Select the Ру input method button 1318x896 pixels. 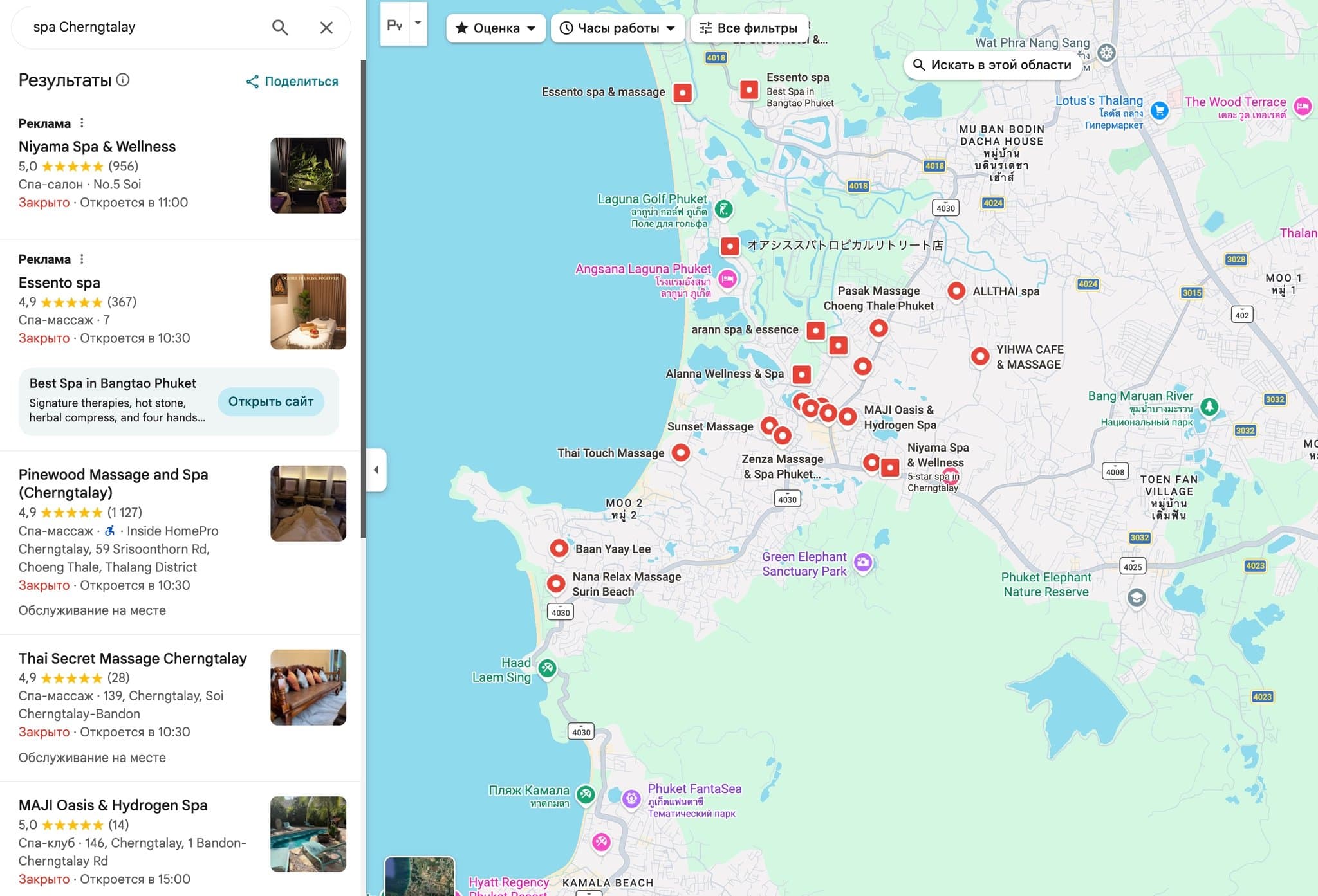(x=394, y=24)
